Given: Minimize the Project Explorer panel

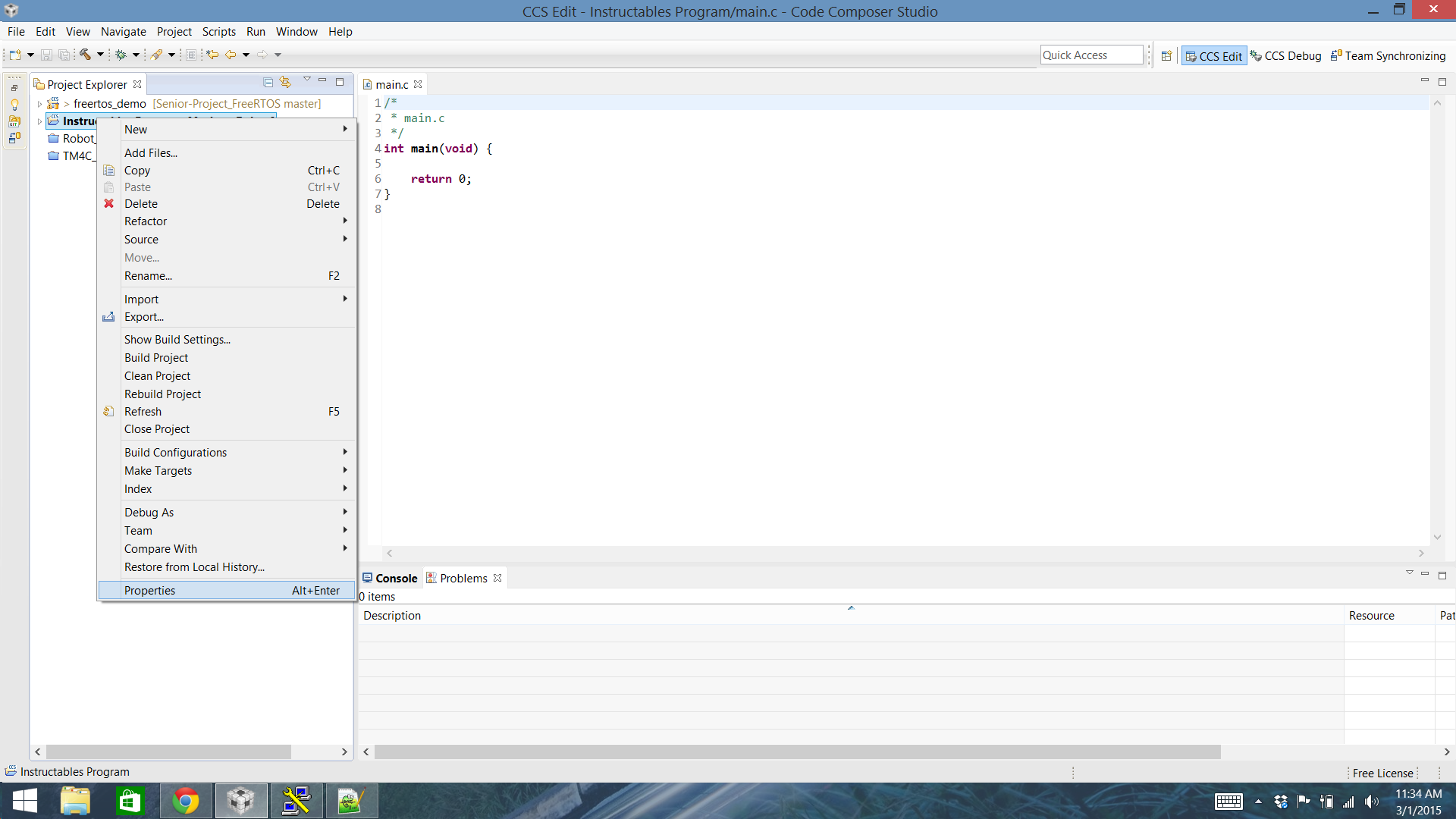Looking at the screenshot, I should tap(322, 80).
